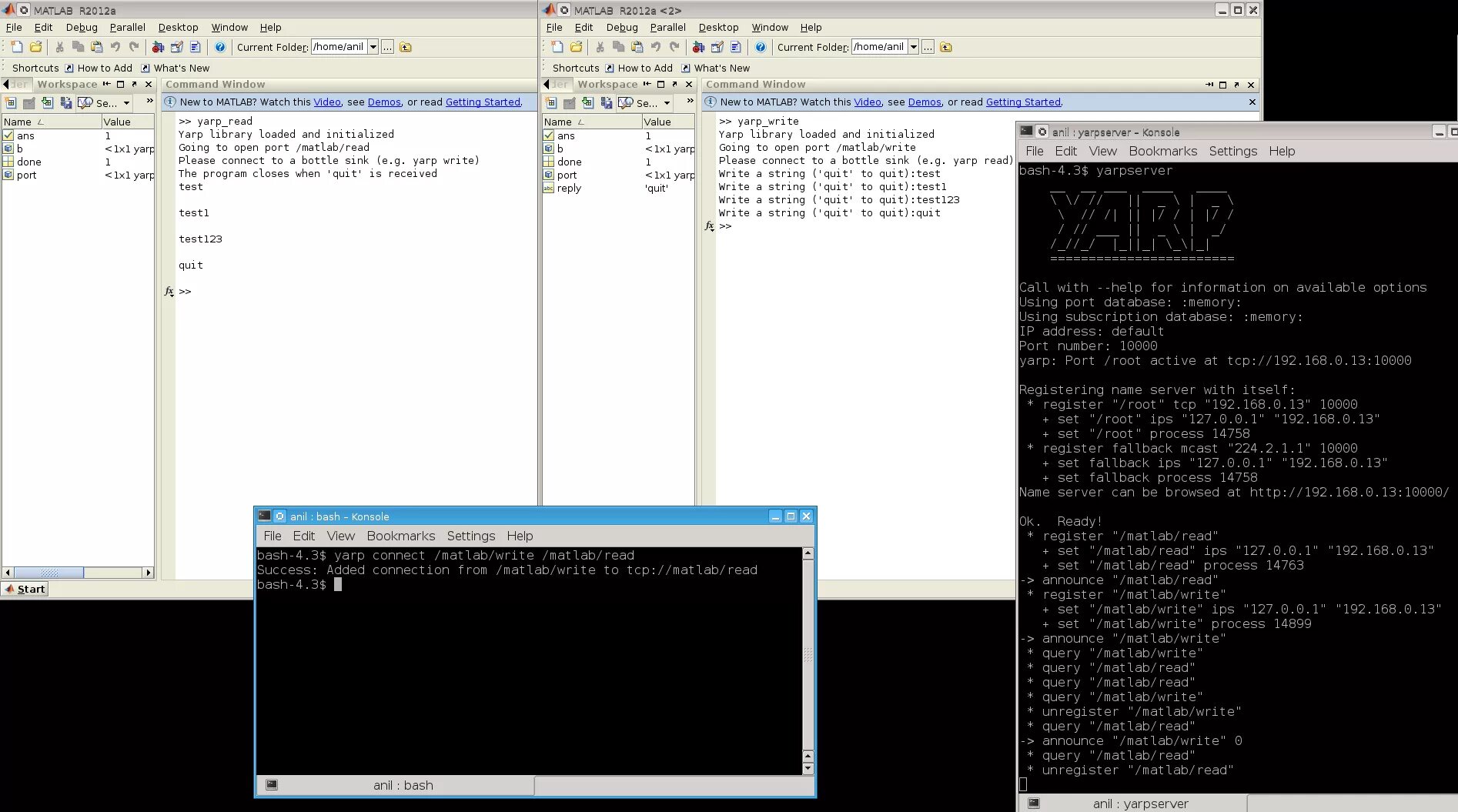
Task: Show previous panel tab in first MATLAB window
Action: coord(6,84)
